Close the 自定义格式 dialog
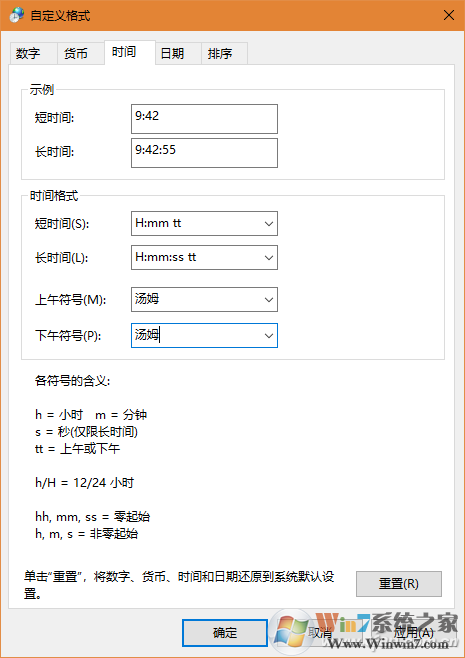 click(449, 16)
